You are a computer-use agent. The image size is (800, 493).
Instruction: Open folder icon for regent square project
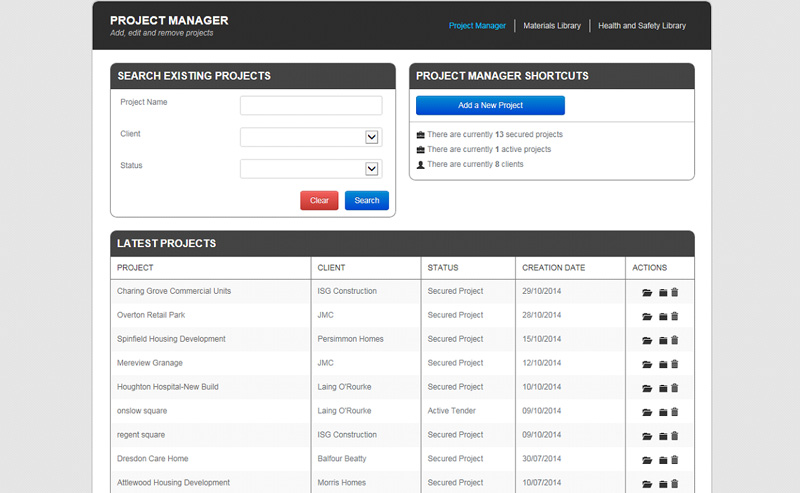[x=647, y=436]
